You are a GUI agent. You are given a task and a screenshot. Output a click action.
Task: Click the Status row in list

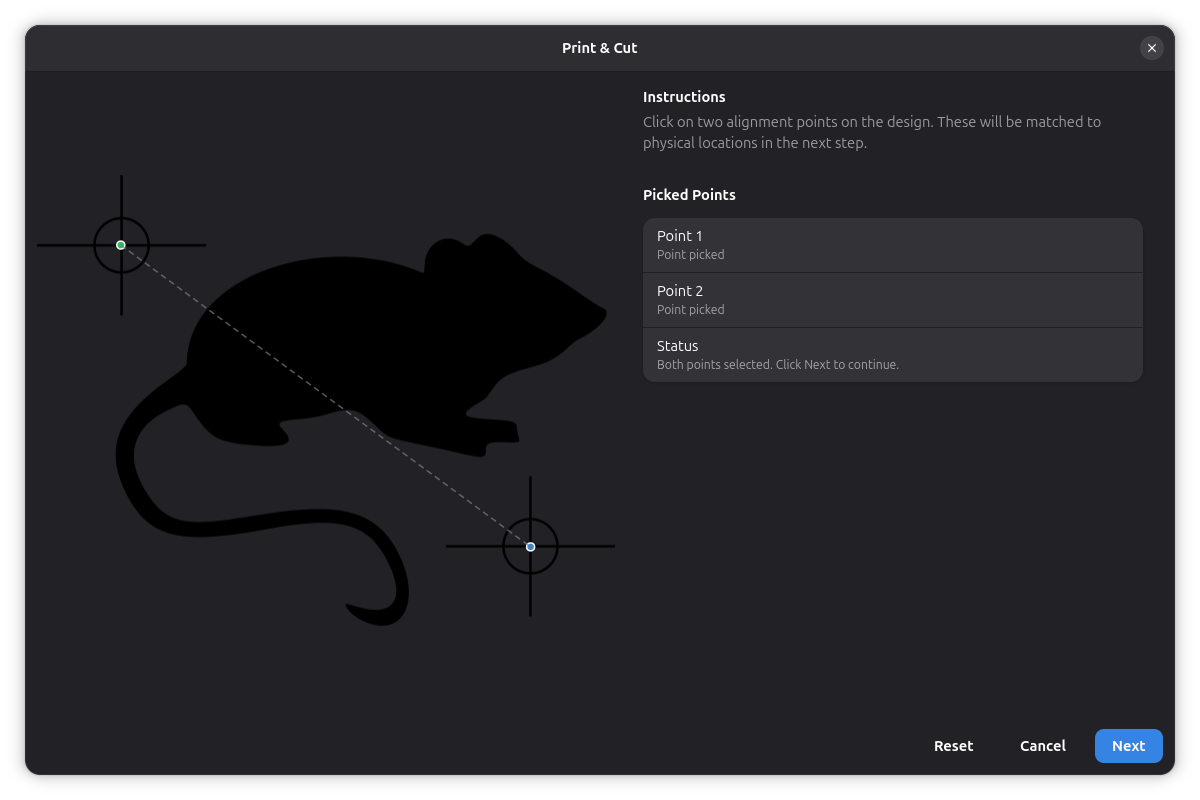click(892, 355)
